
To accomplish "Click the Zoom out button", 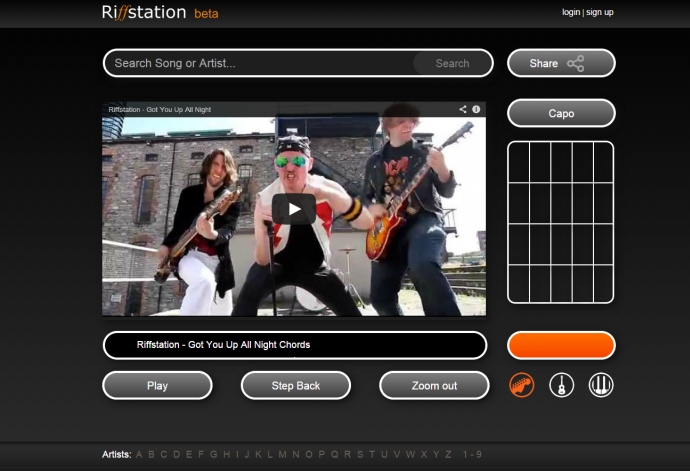I will click(434, 386).
